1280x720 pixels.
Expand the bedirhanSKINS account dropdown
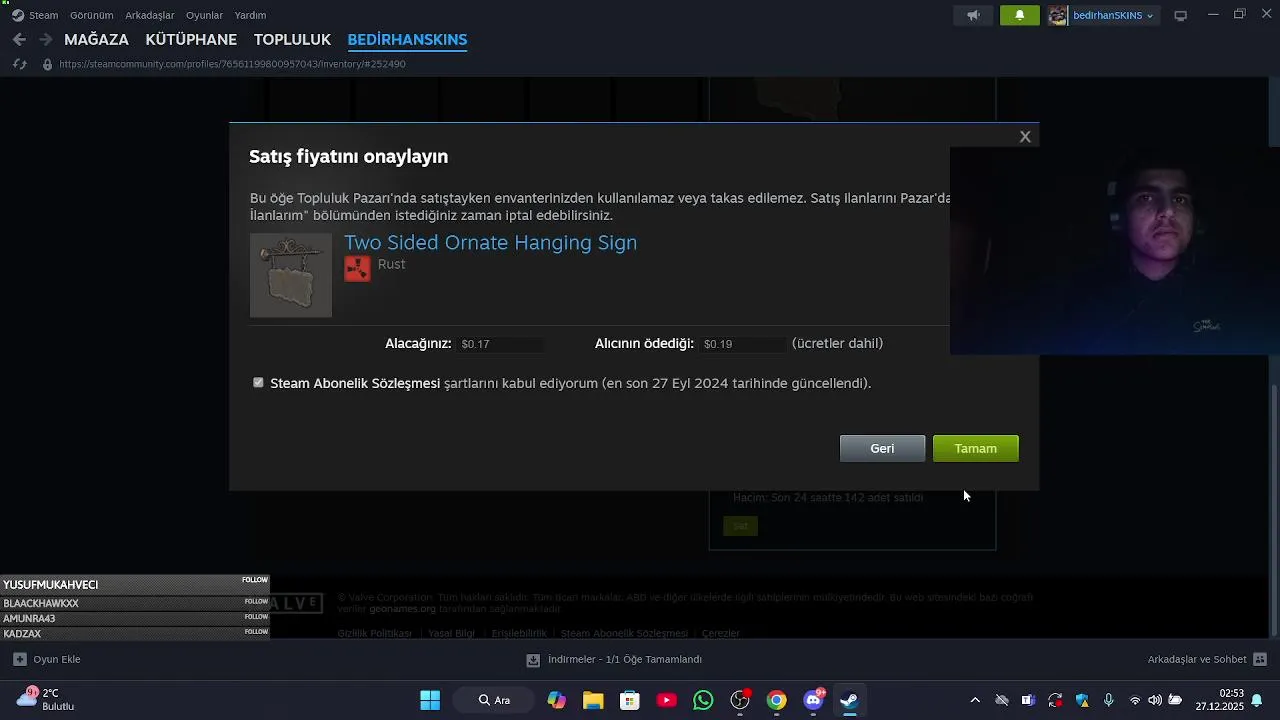pyautogui.click(x=1113, y=15)
